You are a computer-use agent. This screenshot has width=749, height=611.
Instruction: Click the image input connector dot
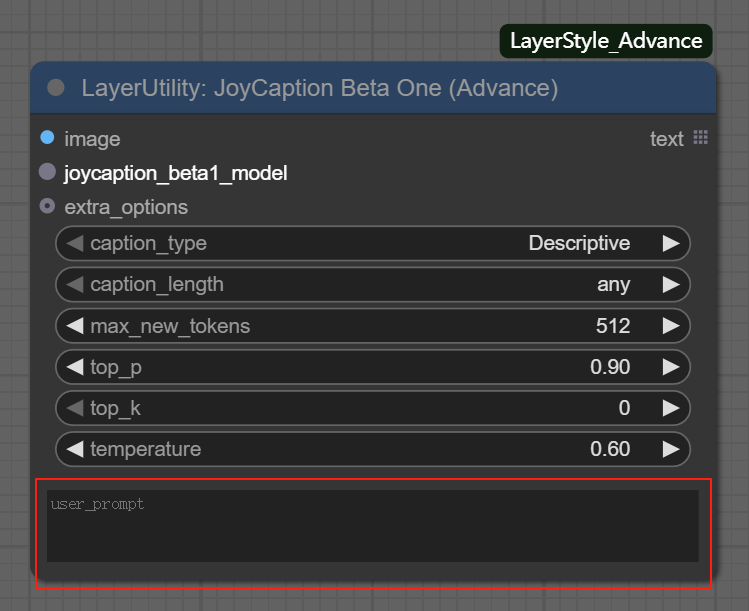47,138
